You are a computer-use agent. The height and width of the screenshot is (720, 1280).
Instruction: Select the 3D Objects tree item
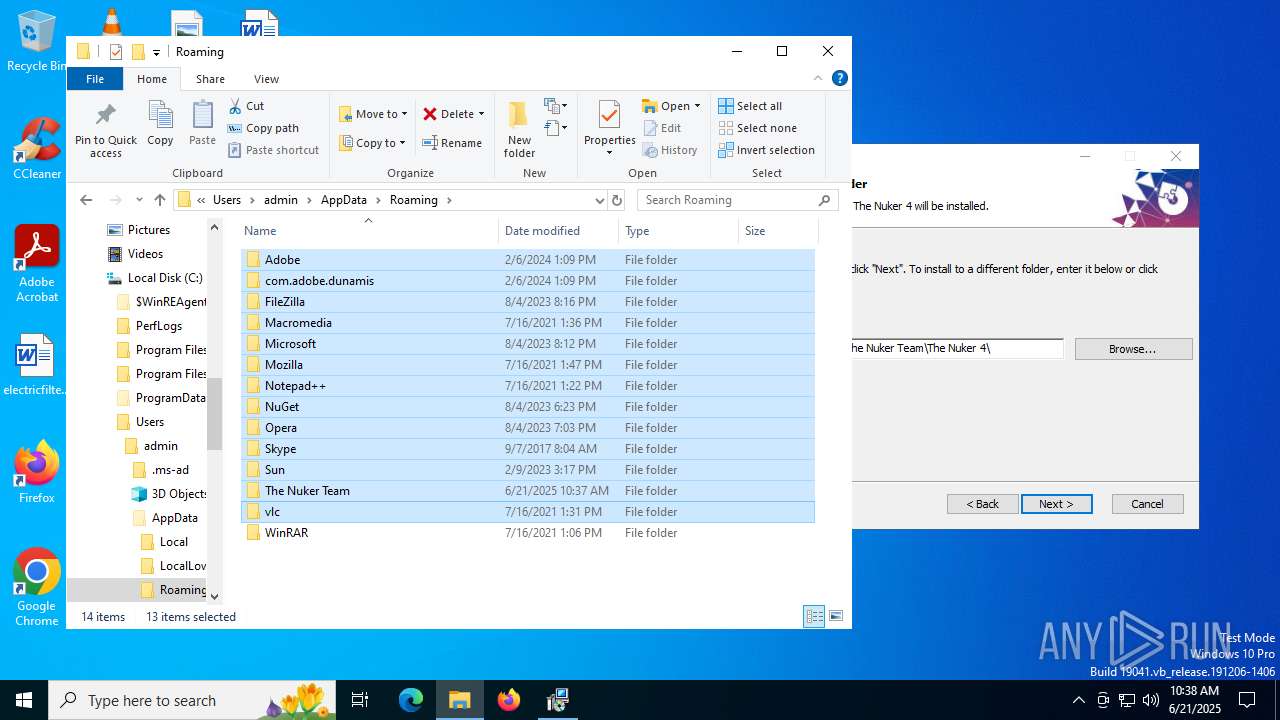pos(169,494)
